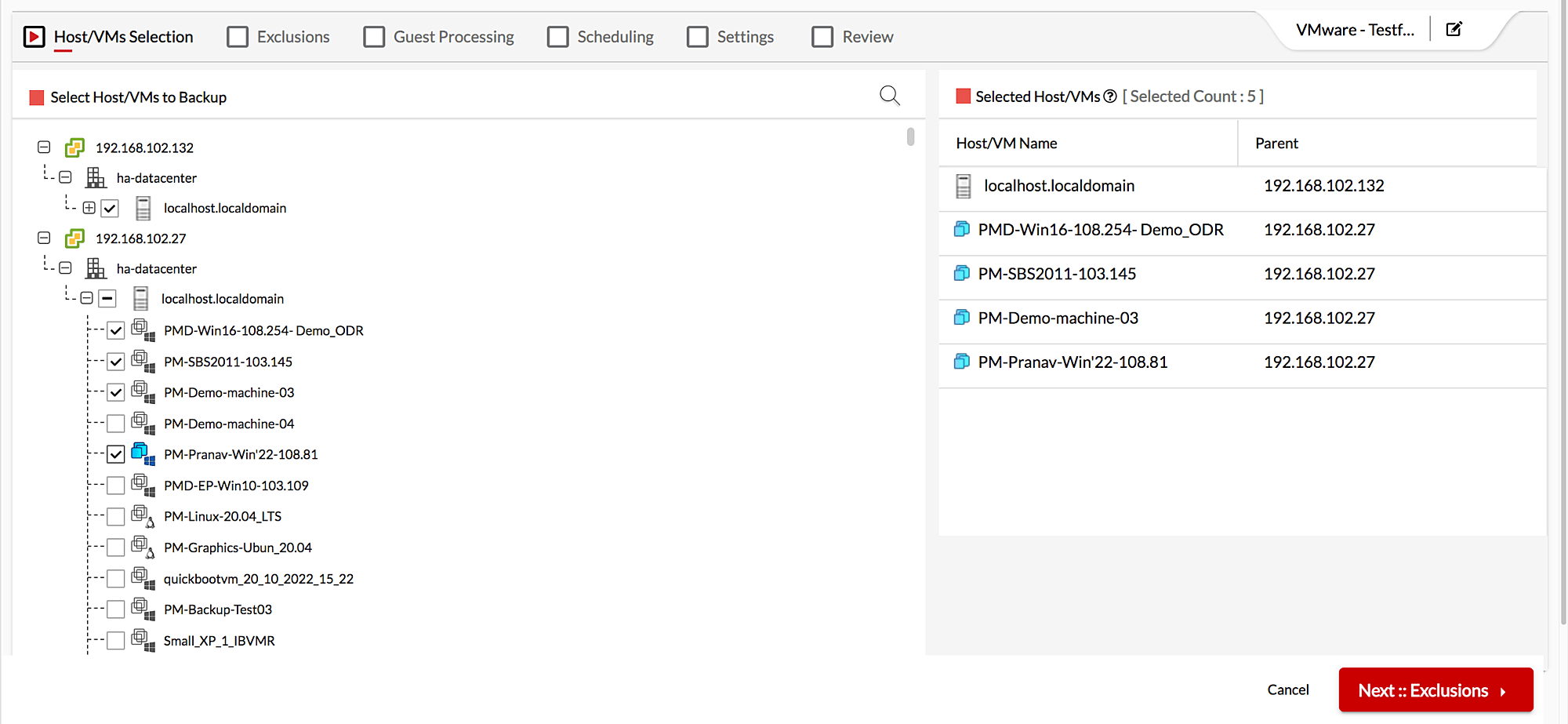Click VM icon in selected PMD-Win16-108.254 row

(x=962, y=229)
